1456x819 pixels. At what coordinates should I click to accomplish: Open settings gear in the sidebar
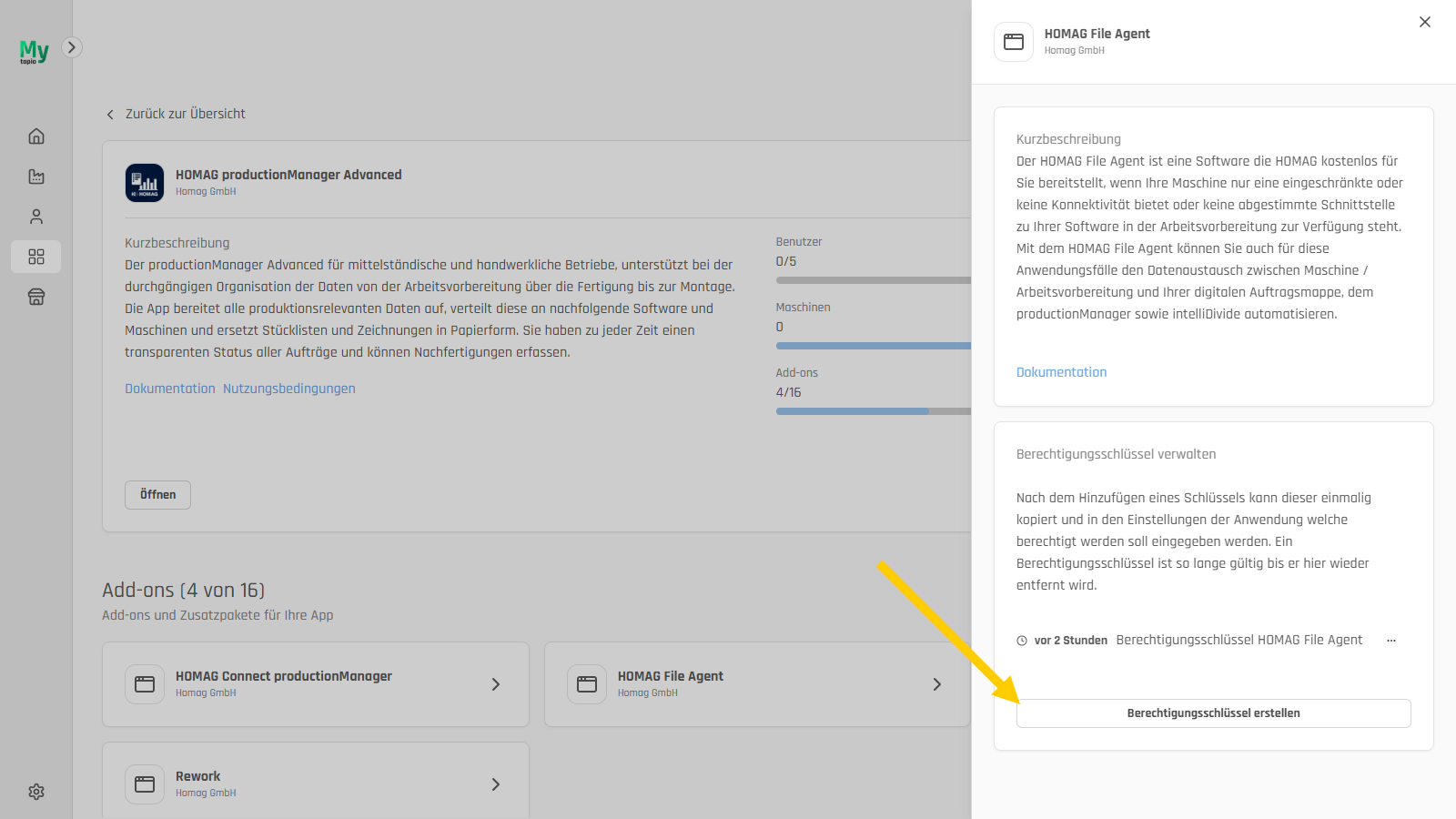[36, 792]
